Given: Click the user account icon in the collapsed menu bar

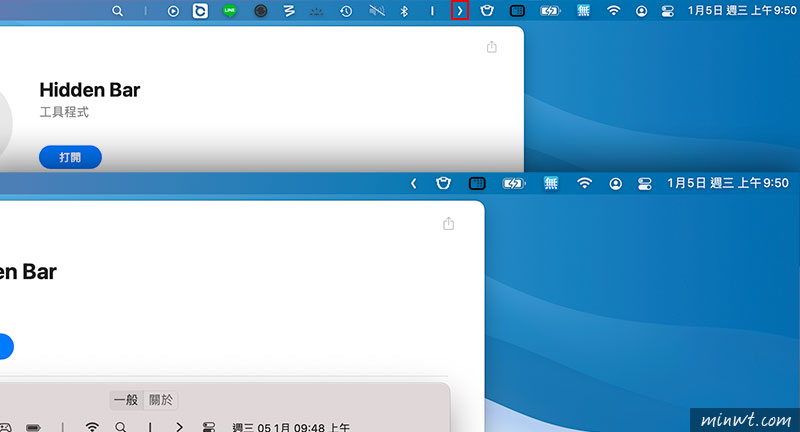Looking at the screenshot, I should pos(615,184).
